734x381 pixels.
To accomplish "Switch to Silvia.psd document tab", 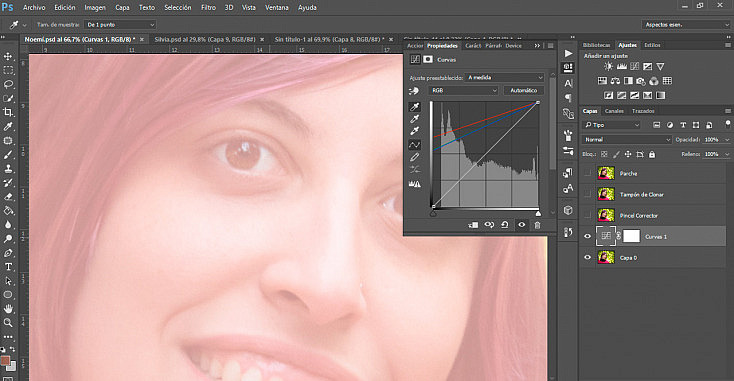I will 205,39.
